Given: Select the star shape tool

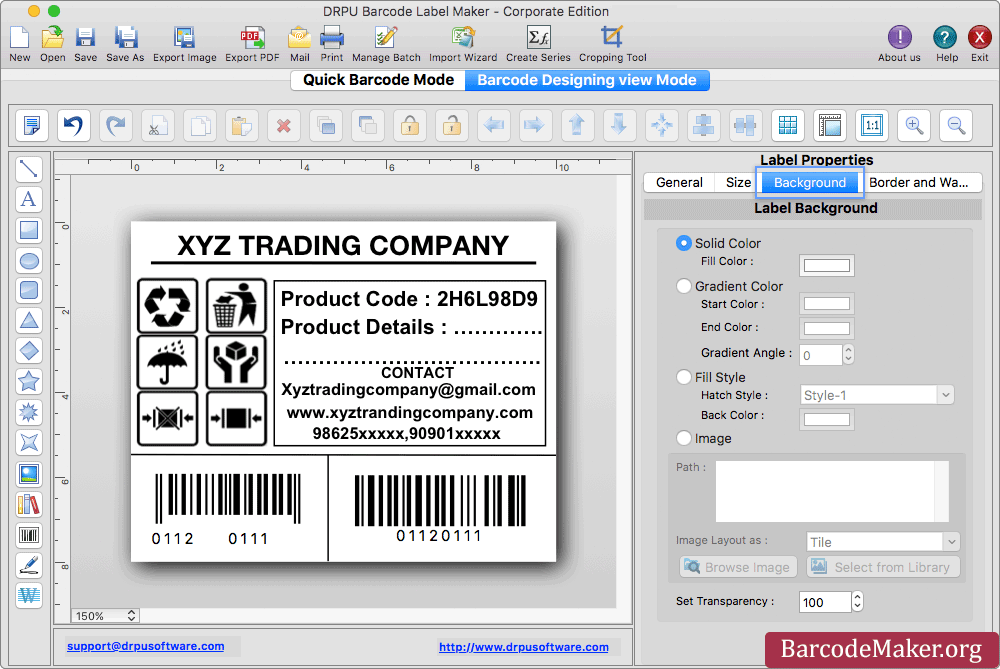Looking at the screenshot, I should pyautogui.click(x=29, y=381).
